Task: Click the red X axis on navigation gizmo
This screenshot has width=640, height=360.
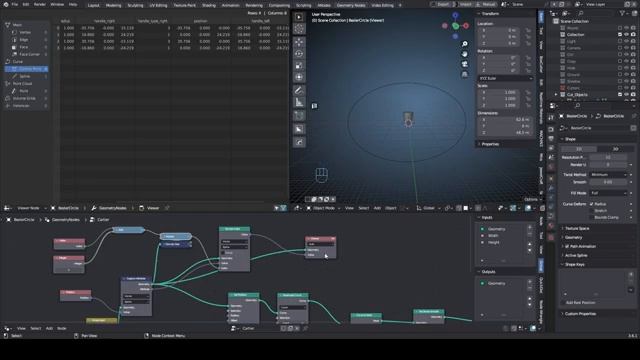Action: 466,26
